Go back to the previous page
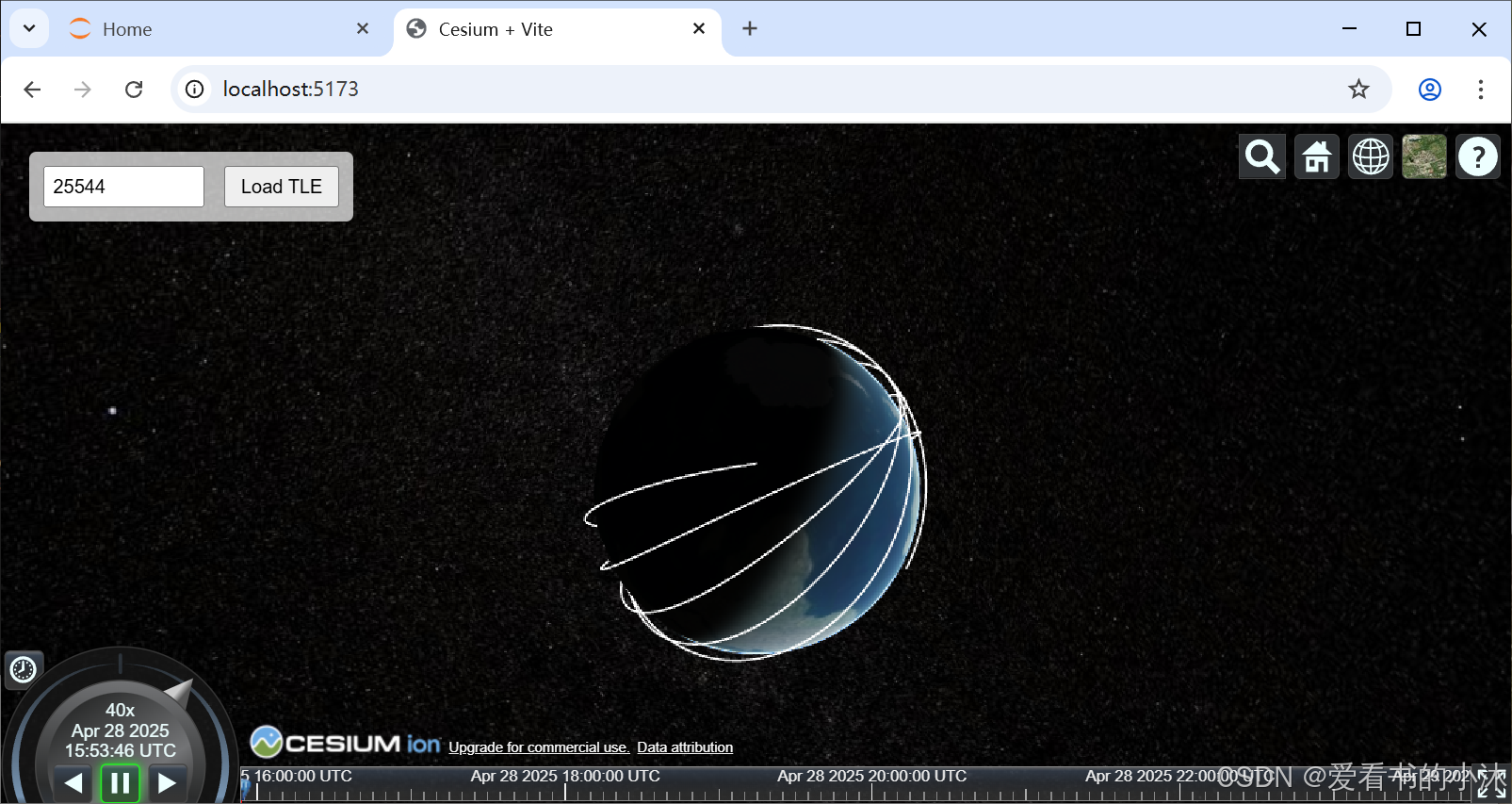This screenshot has width=1512, height=804. 32,90
